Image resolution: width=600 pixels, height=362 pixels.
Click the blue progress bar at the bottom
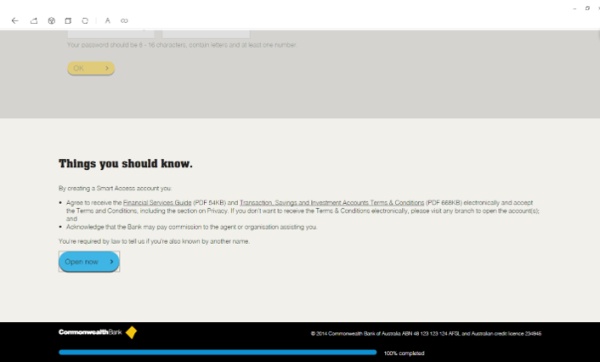(218, 352)
